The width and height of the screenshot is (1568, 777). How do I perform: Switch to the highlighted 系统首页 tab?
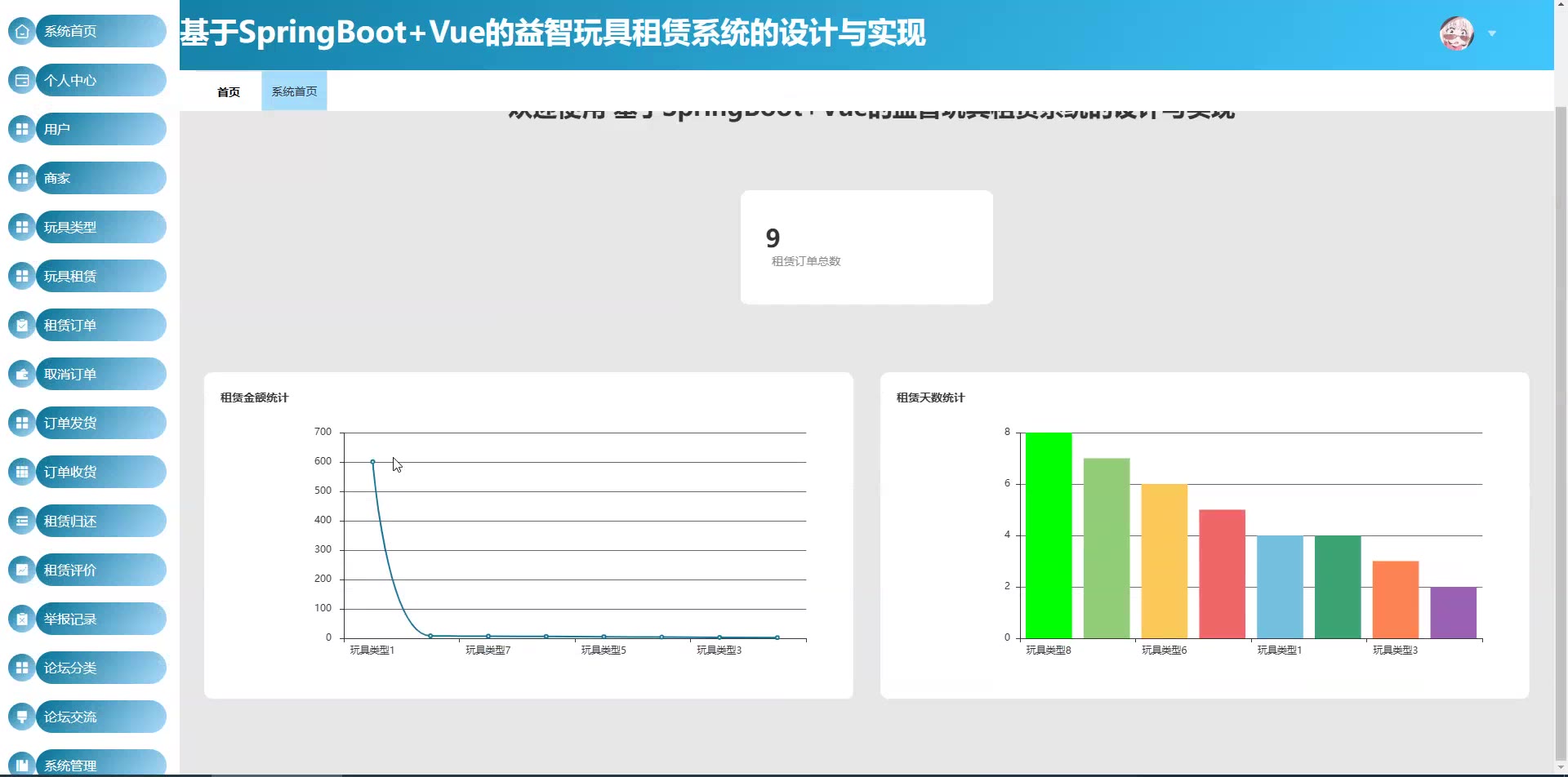click(294, 91)
